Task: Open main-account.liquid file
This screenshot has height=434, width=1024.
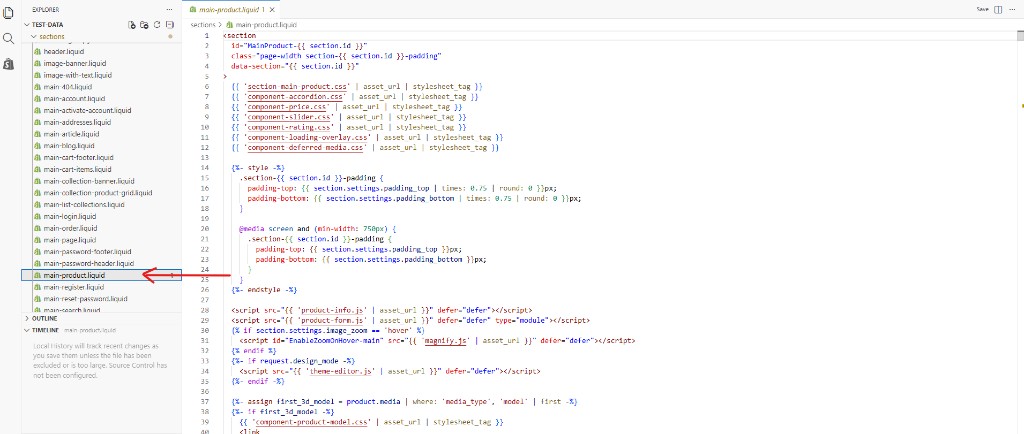Action: [74, 99]
